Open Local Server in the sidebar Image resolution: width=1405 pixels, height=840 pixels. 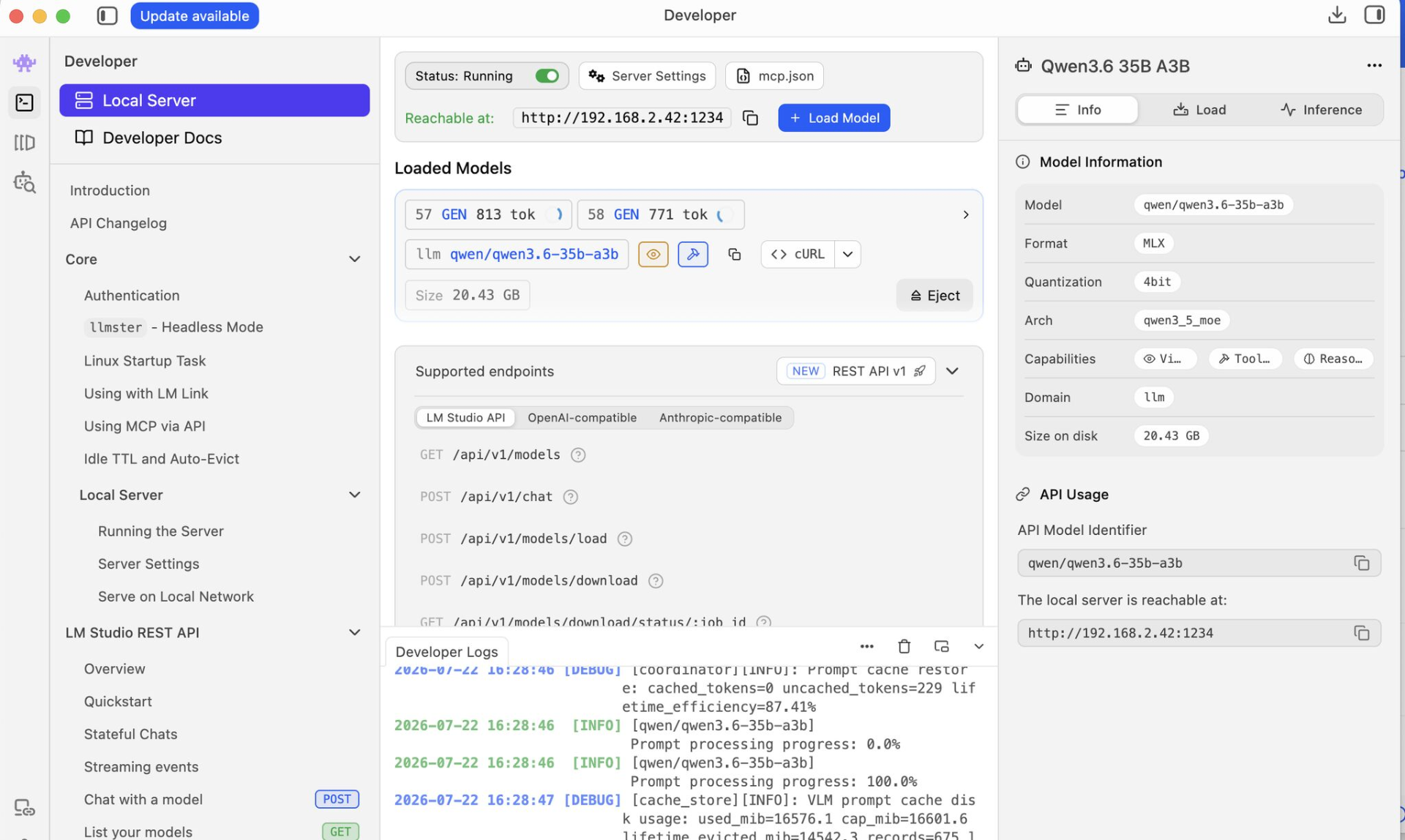point(214,100)
